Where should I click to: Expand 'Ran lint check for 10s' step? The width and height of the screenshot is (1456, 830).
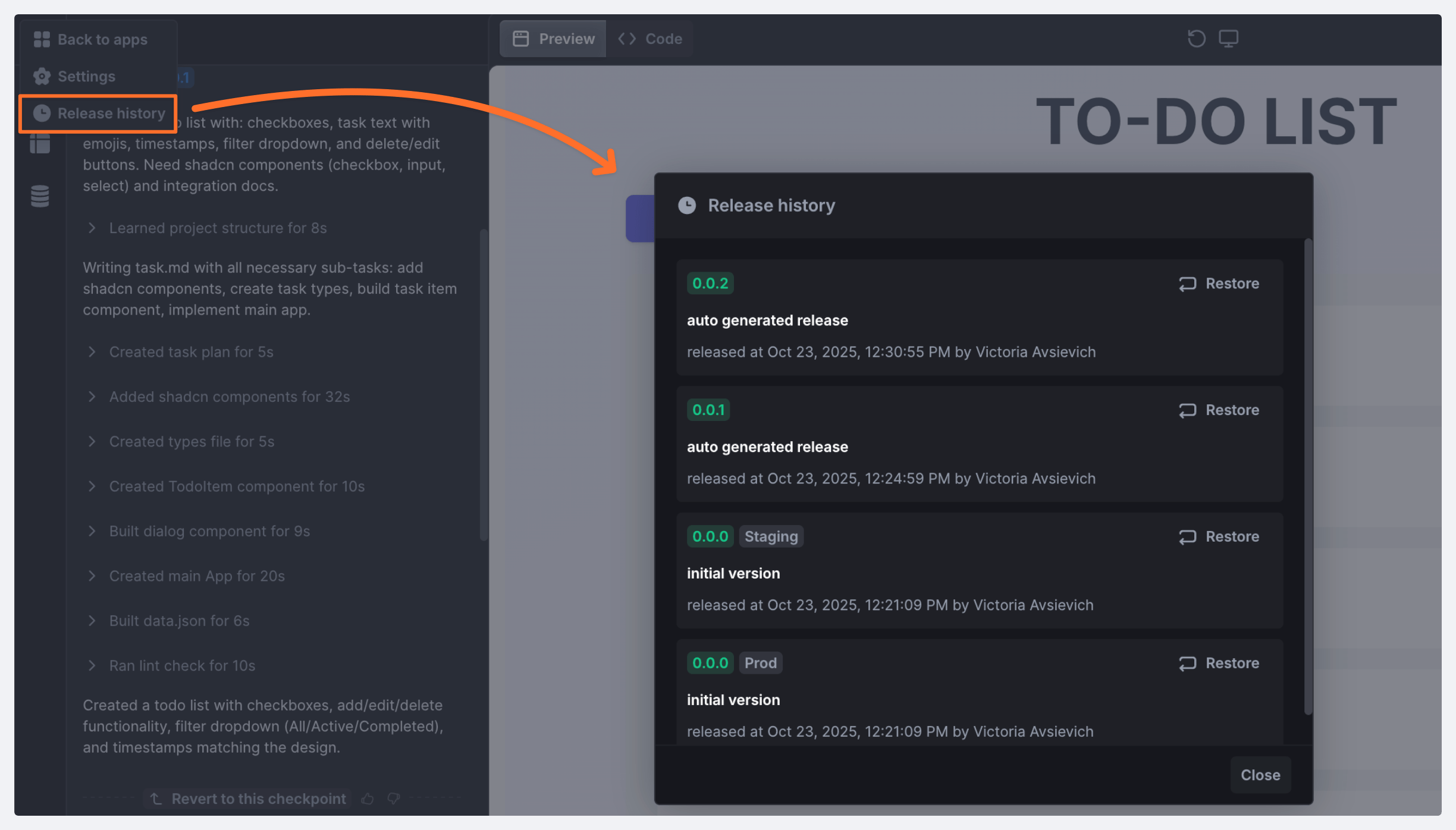pos(92,665)
